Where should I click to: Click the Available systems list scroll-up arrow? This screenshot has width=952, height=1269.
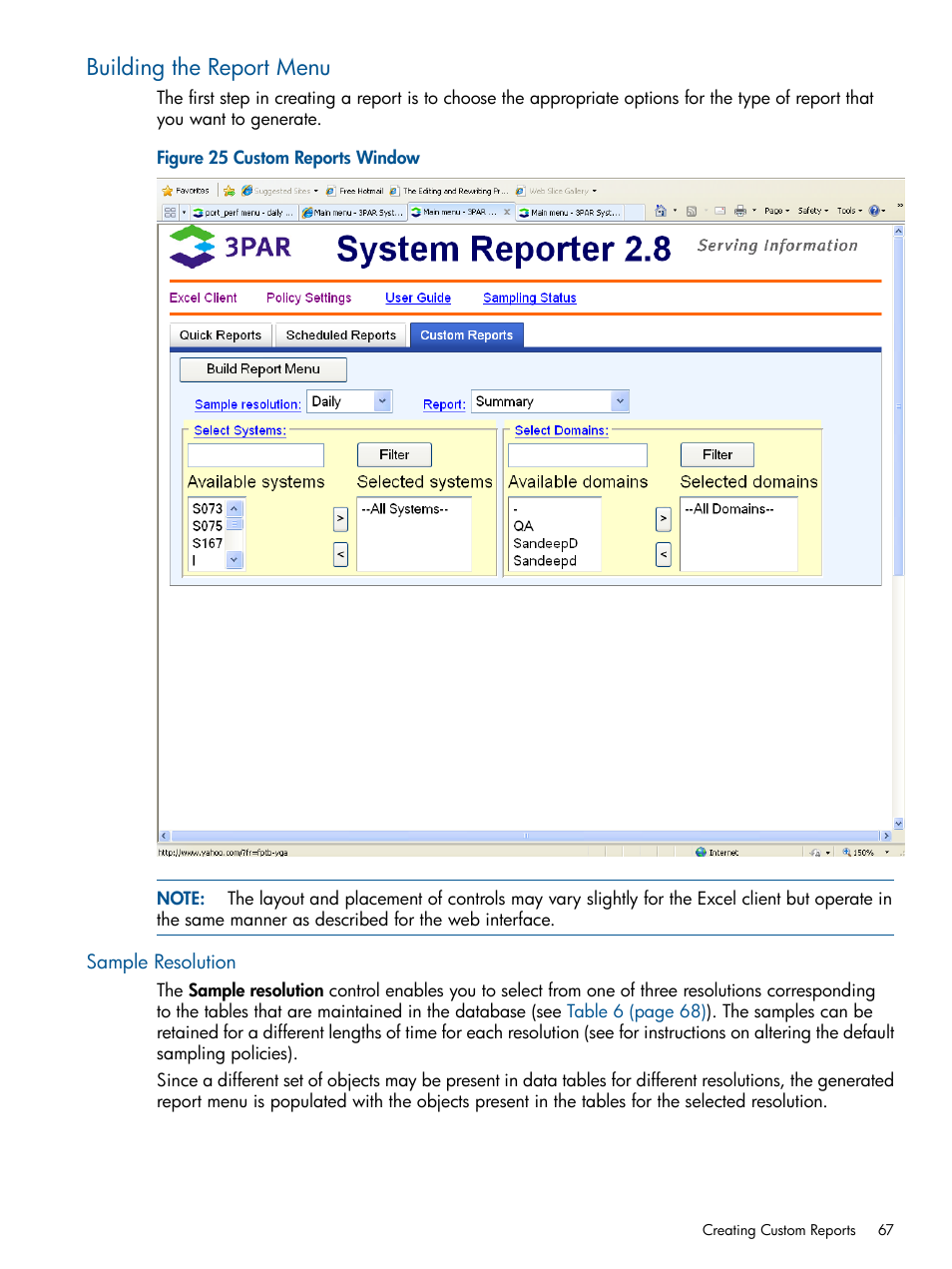[x=235, y=508]
